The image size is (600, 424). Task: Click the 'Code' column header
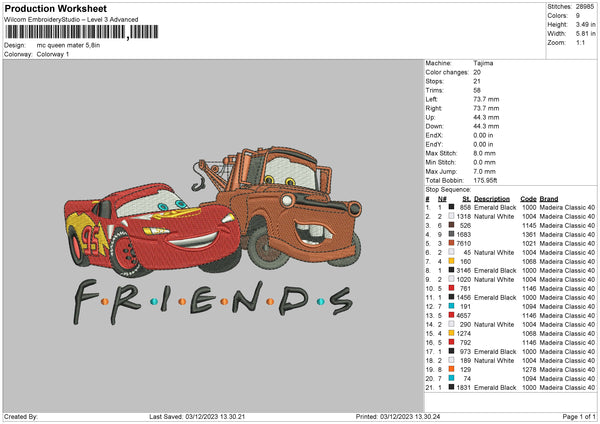pyautogui.click(x=528, y=199)
